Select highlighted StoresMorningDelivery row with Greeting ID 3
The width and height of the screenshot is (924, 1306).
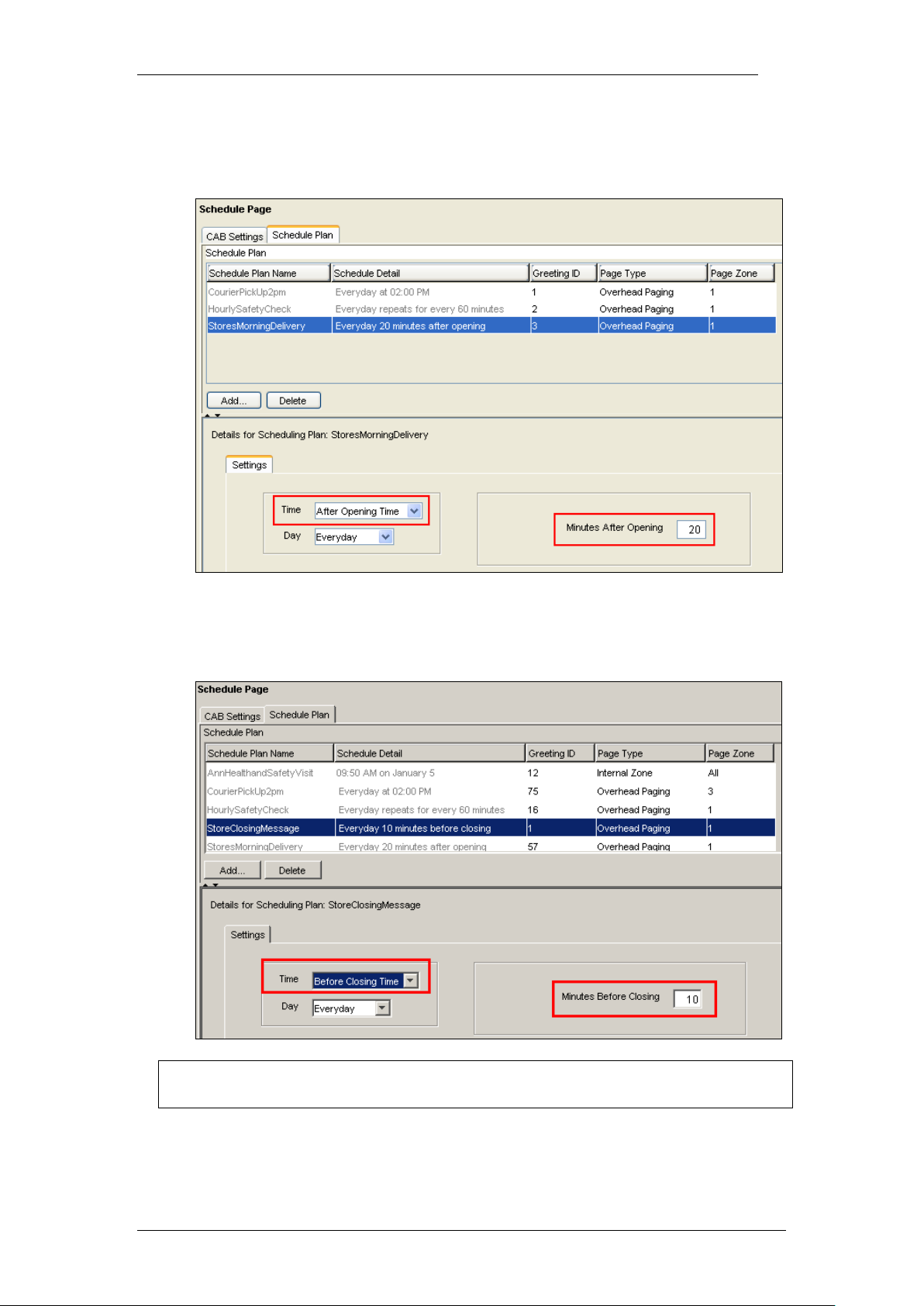[x=491, y=326]
